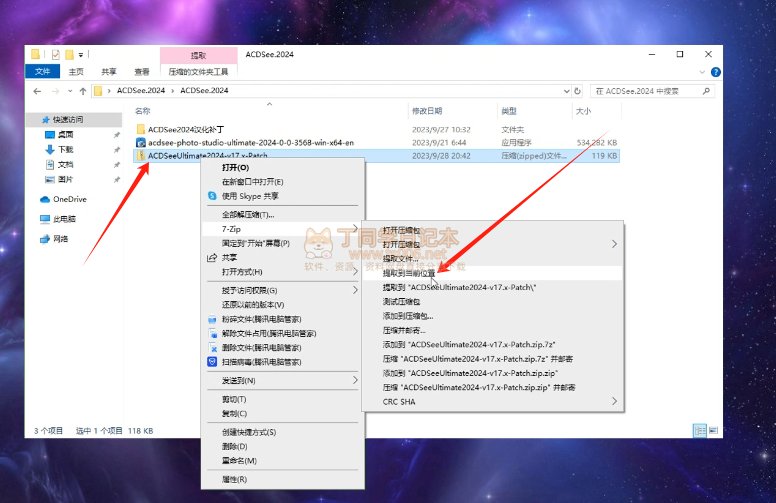776x503 pixels.
Task: Click the new folder icon in title bar
Action: [69, 54]
